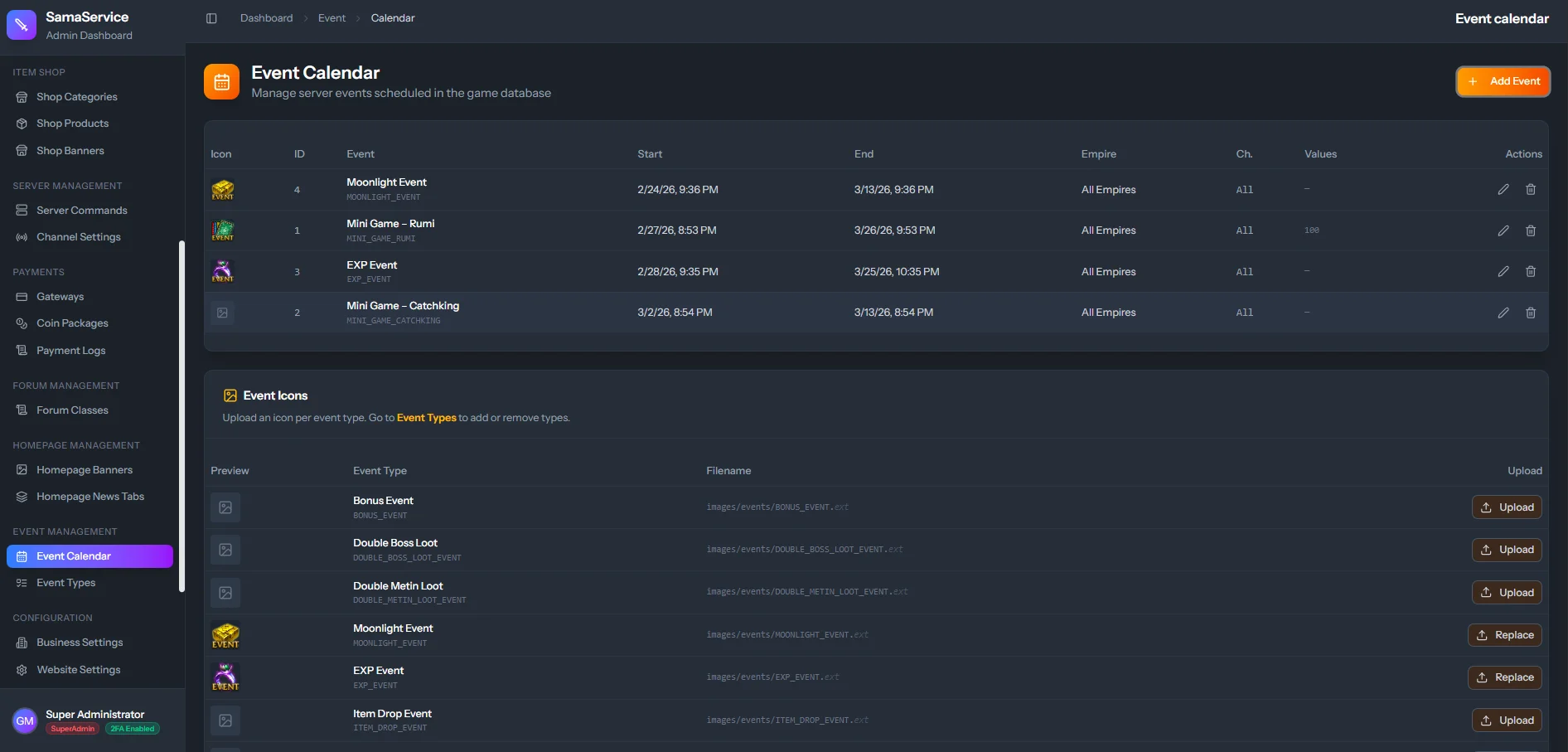Open Homepage News Tabs page
Image resolution: width=1568 pixels, height=752 pixels.
(90, 497)
